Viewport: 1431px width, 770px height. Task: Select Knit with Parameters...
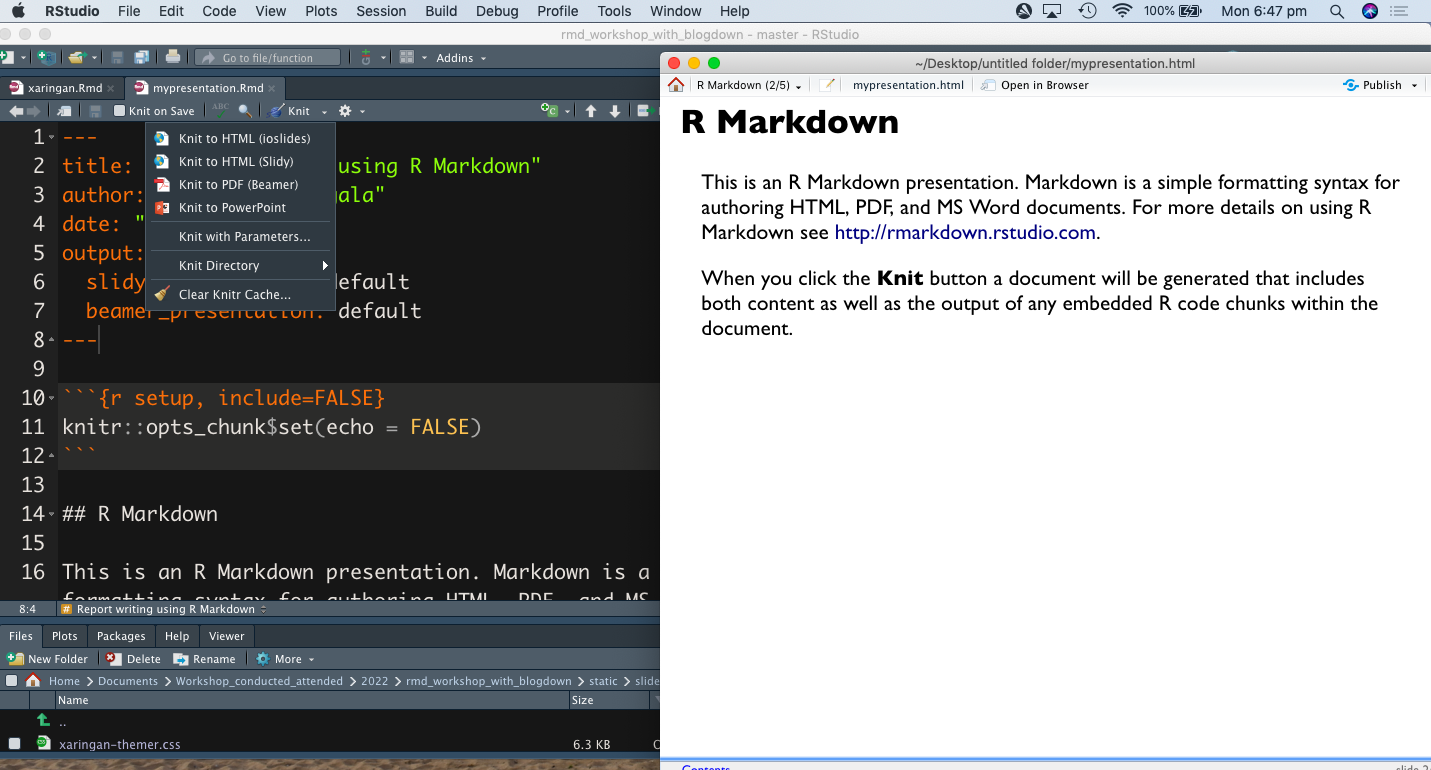240,237
